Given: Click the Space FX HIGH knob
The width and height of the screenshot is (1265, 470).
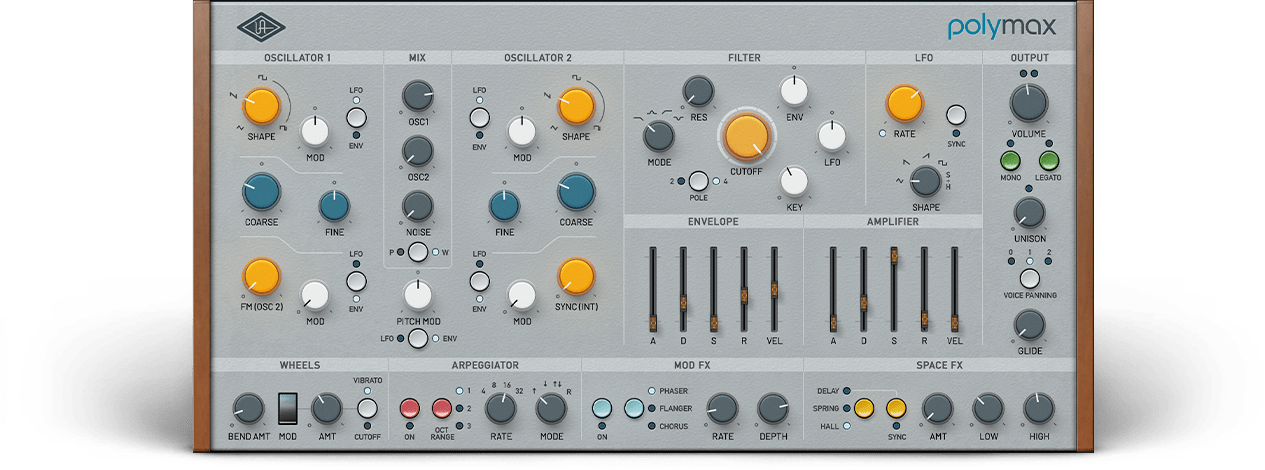Looking at the screenshot, I should (x=1038, y=408).
